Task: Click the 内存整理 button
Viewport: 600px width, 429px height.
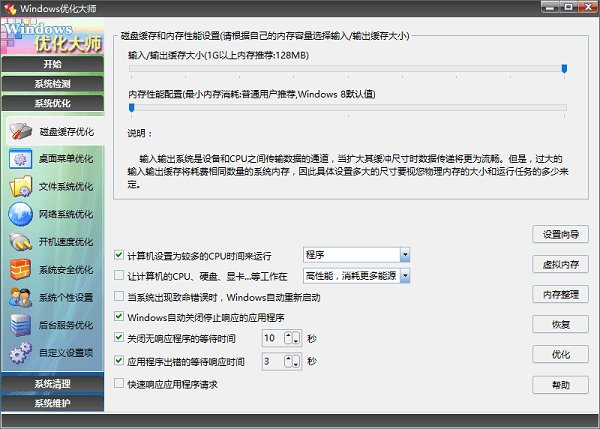Action: (561, 294)
